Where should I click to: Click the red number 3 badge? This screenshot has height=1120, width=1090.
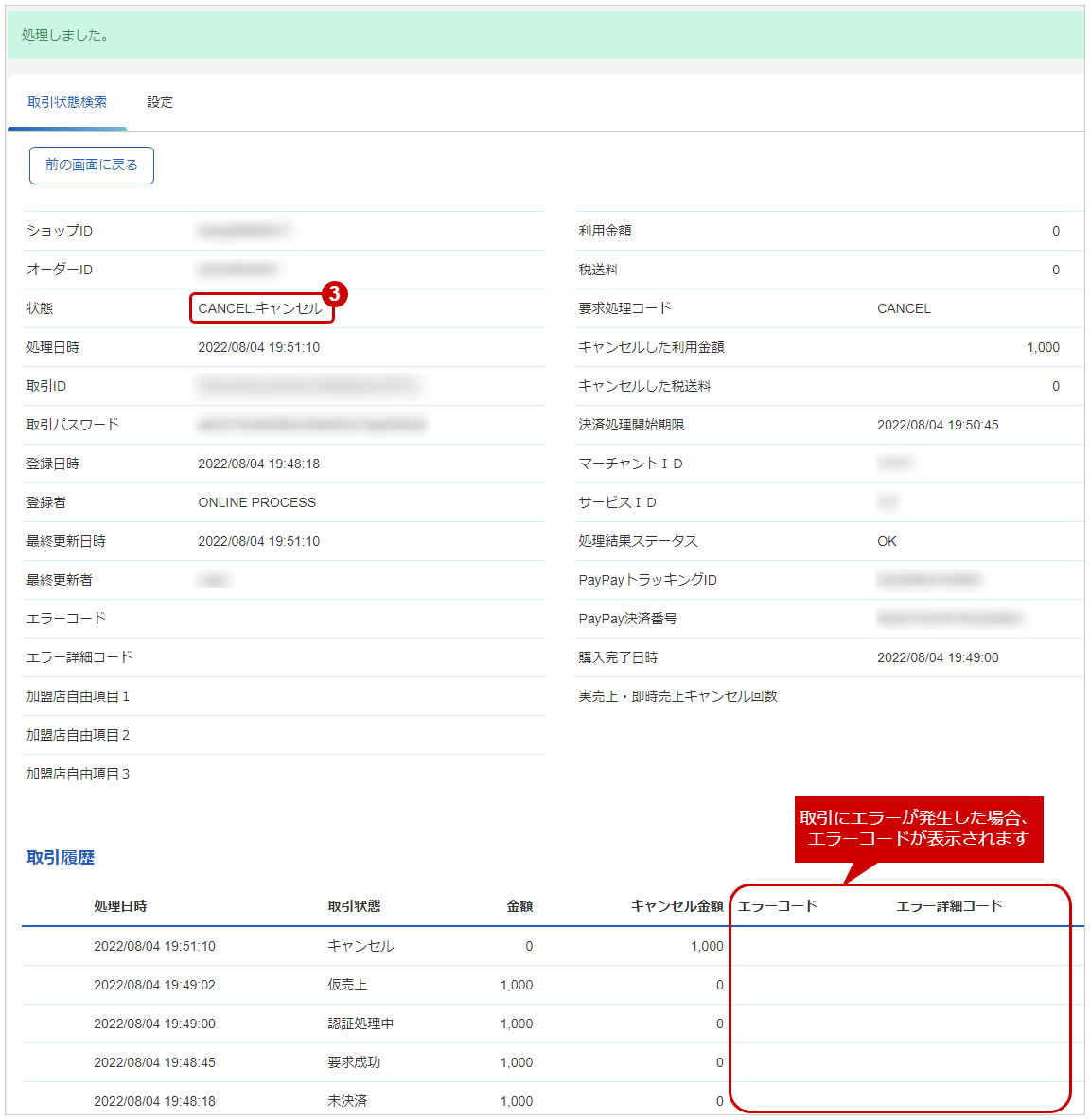[x=334, y=293]
